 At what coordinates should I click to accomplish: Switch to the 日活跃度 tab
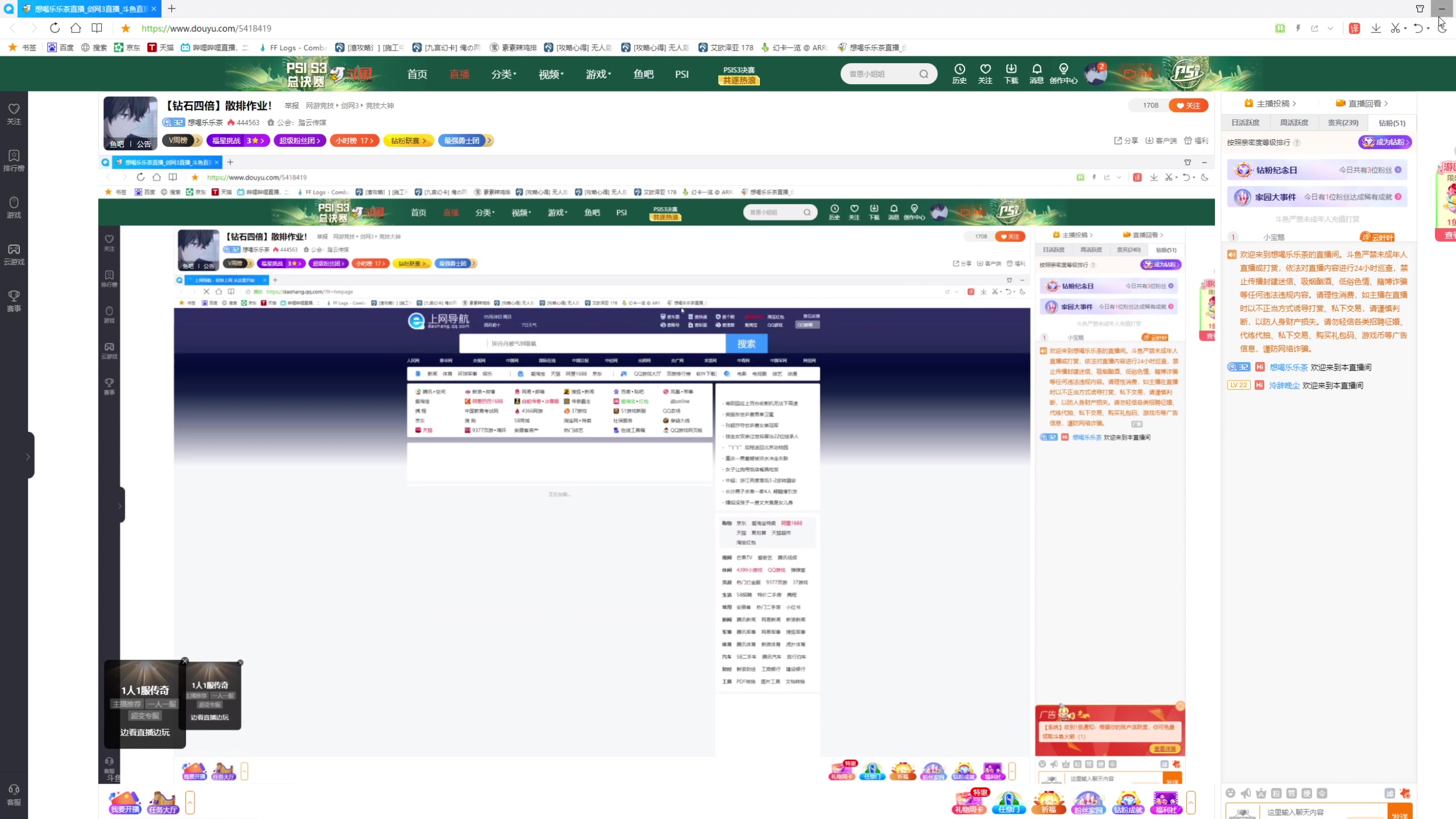(1245, 123)
